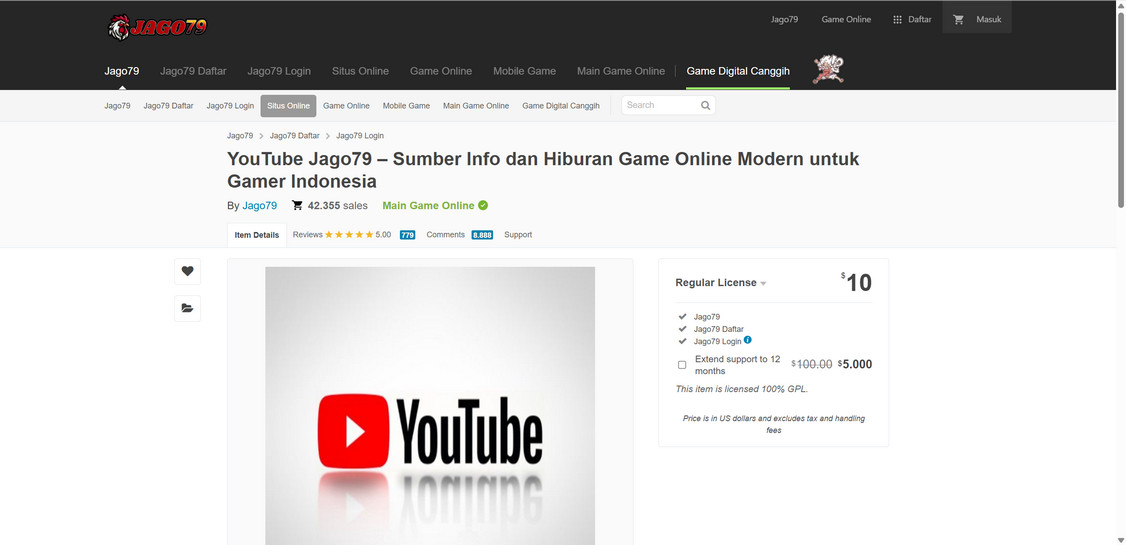Click the Daftar grid icon in header

click(897, 19)
